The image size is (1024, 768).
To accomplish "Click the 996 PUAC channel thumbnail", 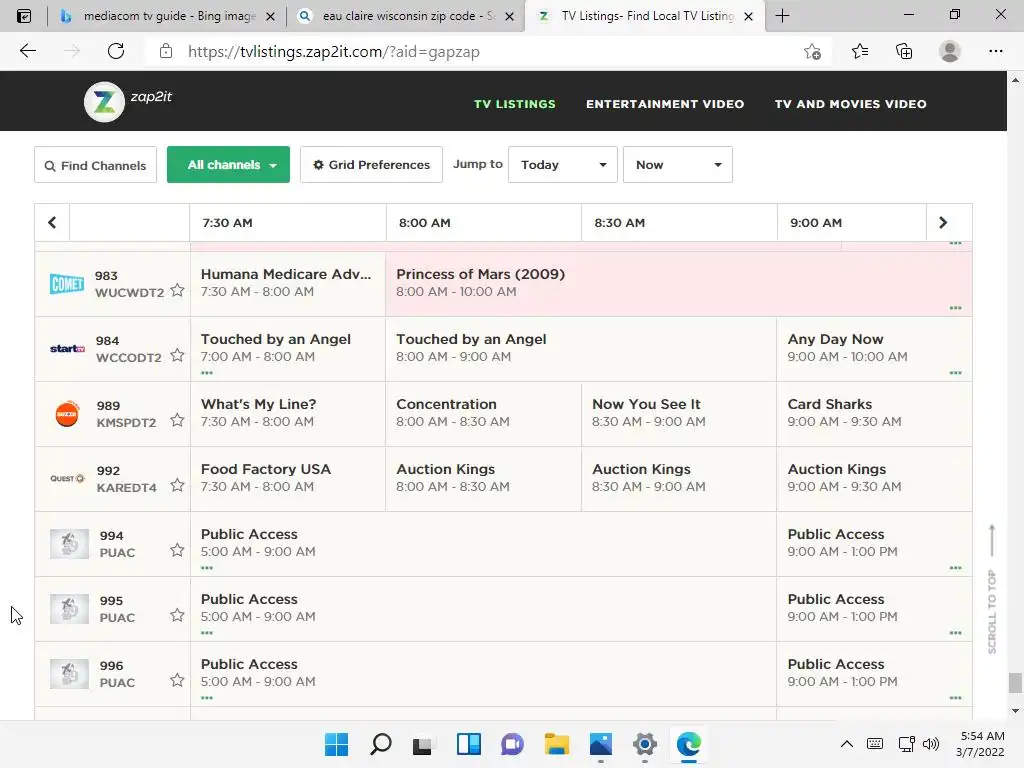I will coord(69,674).
